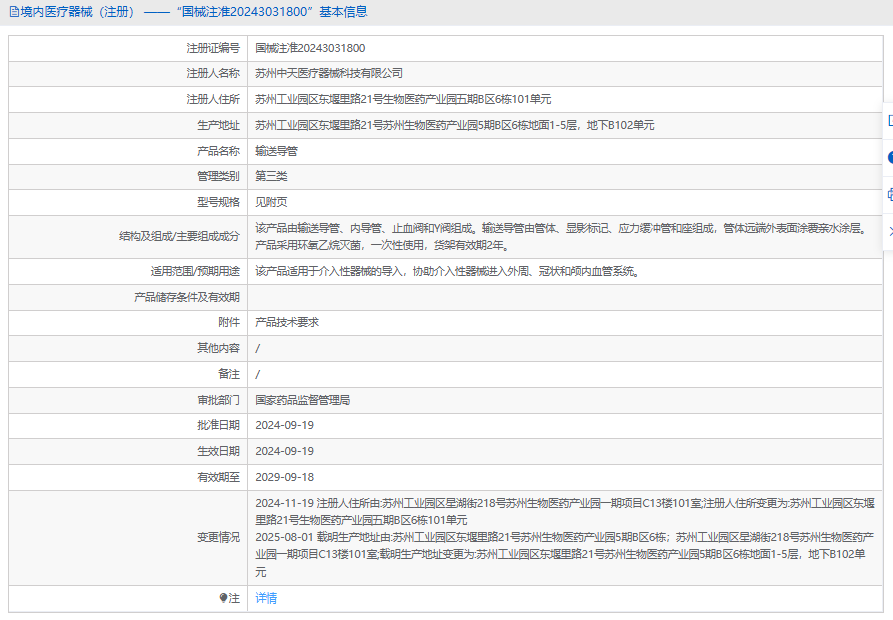Open the 详情 link in the note row
The height and width of the screenshot is (620, 893).
[x=266, y=598]
